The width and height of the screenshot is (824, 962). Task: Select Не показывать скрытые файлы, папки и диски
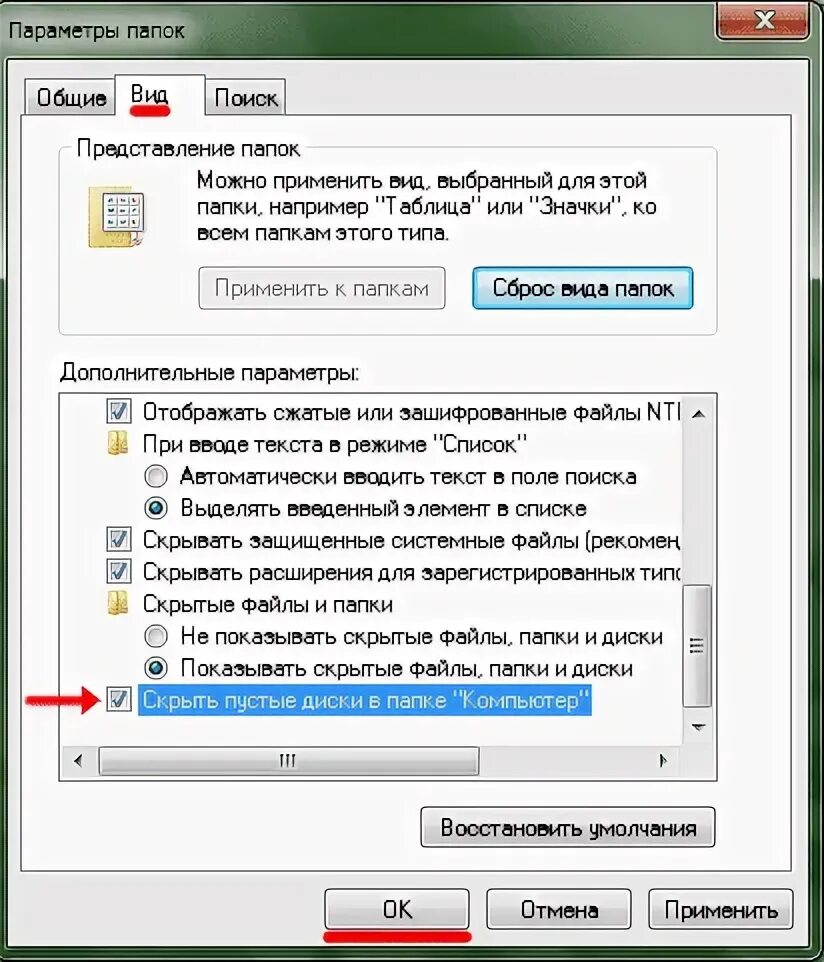click(x=156, y=636)
